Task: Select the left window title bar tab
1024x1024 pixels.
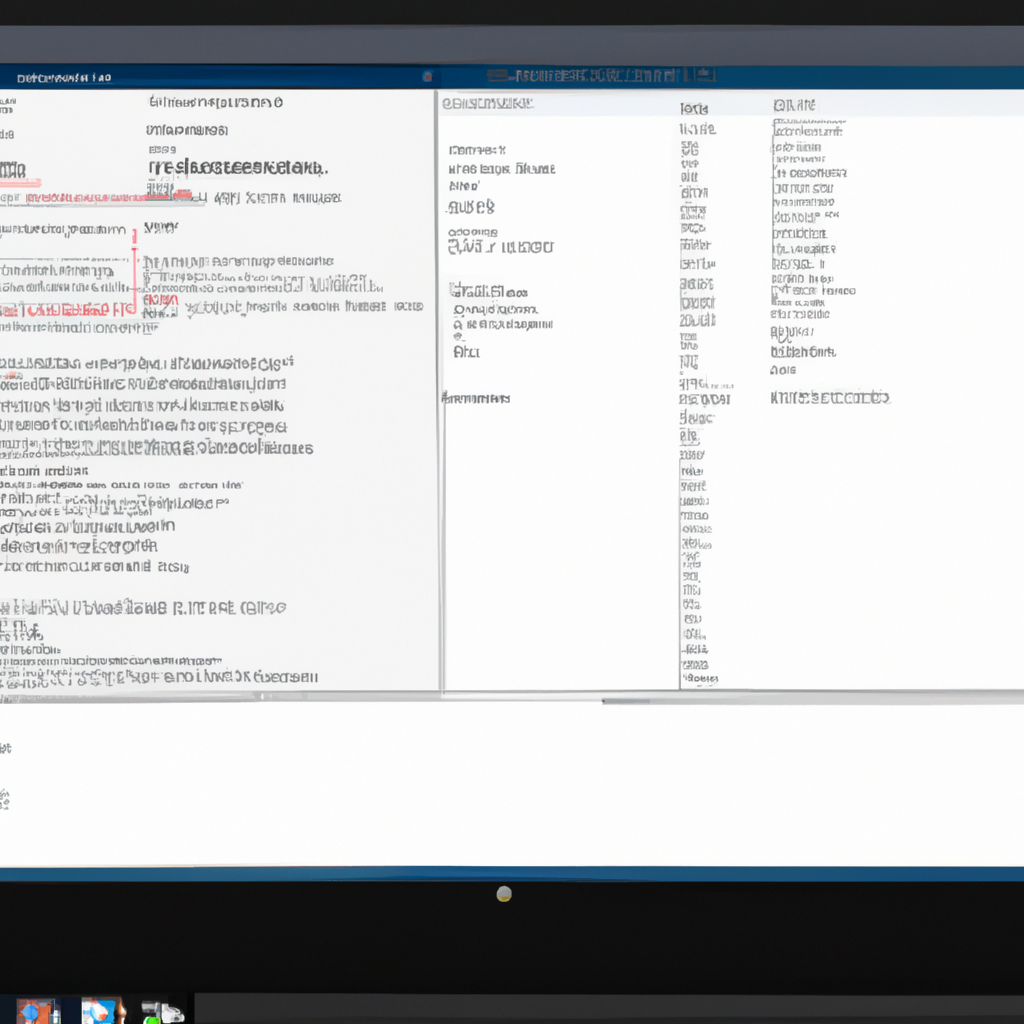Action: [x=62, y=77]
